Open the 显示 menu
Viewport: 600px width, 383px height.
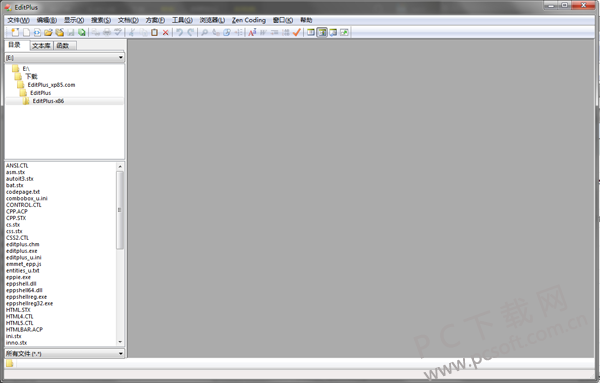74,20
